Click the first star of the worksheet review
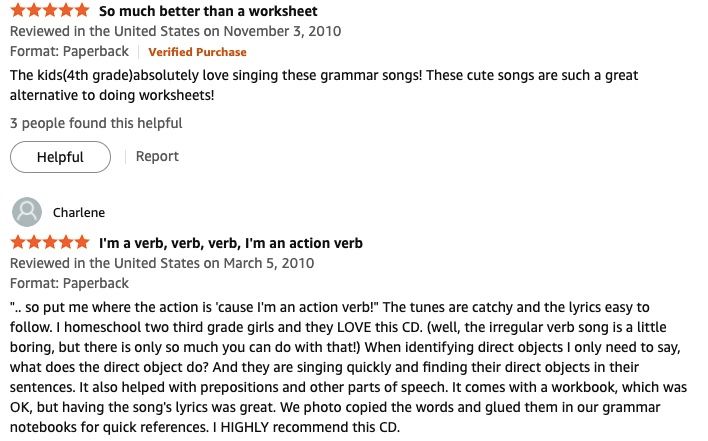 [18, 12]
